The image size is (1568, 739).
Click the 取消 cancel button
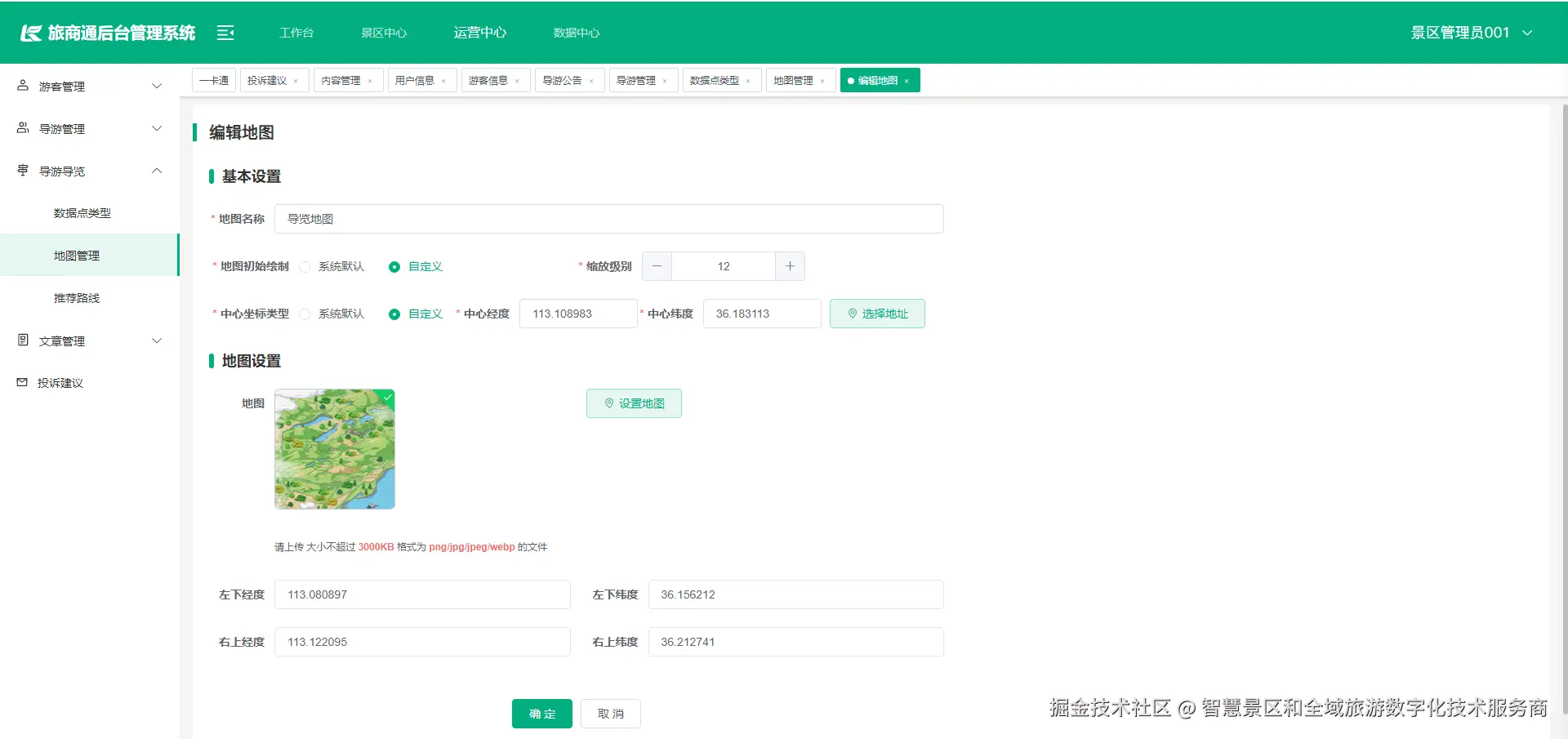(610, 713)
